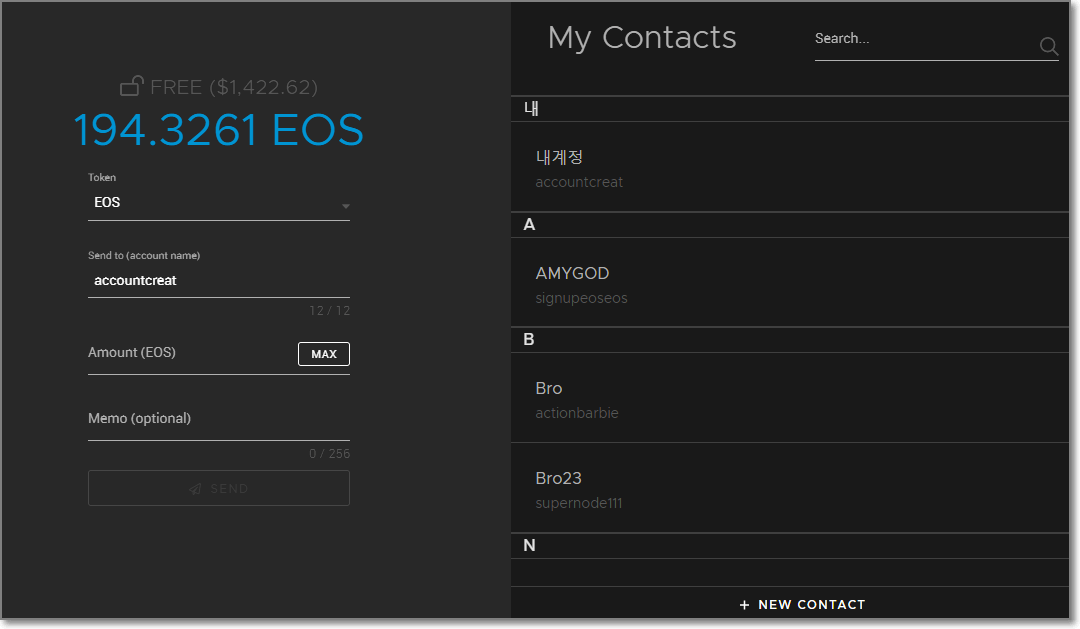Open the Token dropdown arrow
The height and width of the screenshot is (629, 1080).
click(346, 206)
